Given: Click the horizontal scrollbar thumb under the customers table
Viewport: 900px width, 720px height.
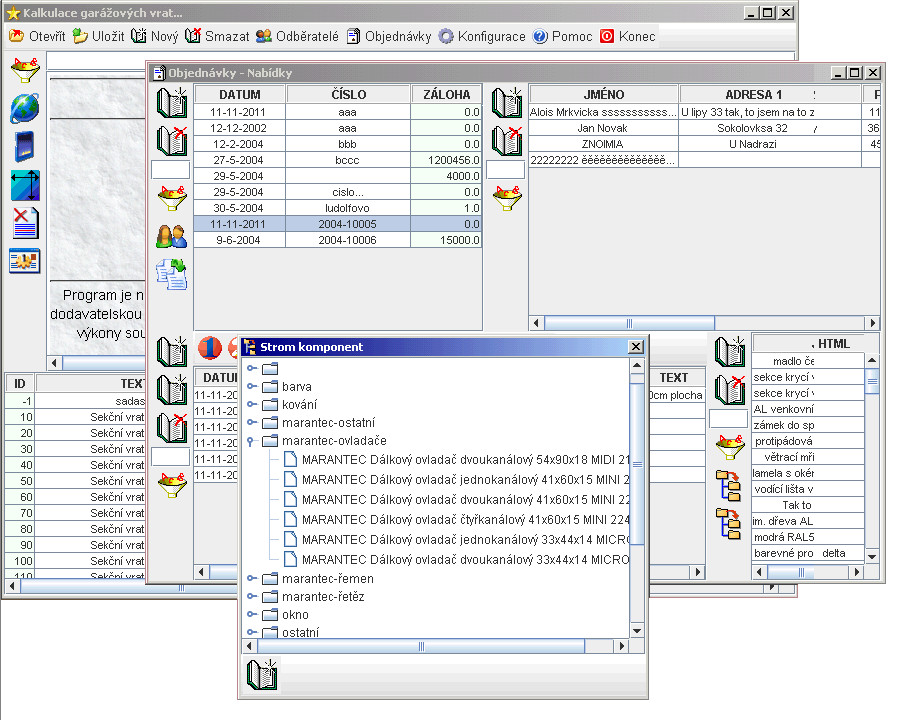Looking at the screenshot, I should click(x=629, y=323).
